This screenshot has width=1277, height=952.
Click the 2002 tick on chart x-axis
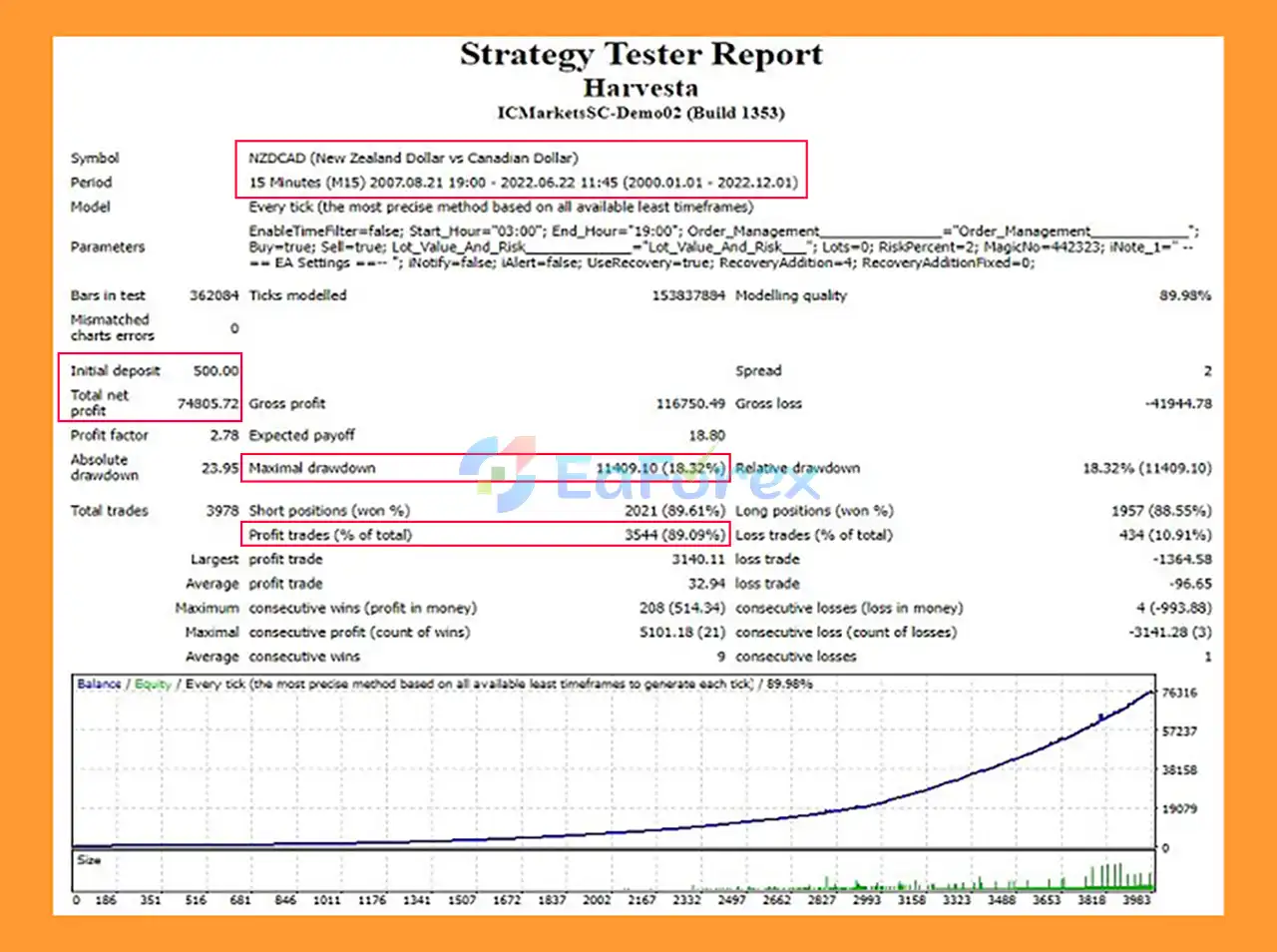597,900
